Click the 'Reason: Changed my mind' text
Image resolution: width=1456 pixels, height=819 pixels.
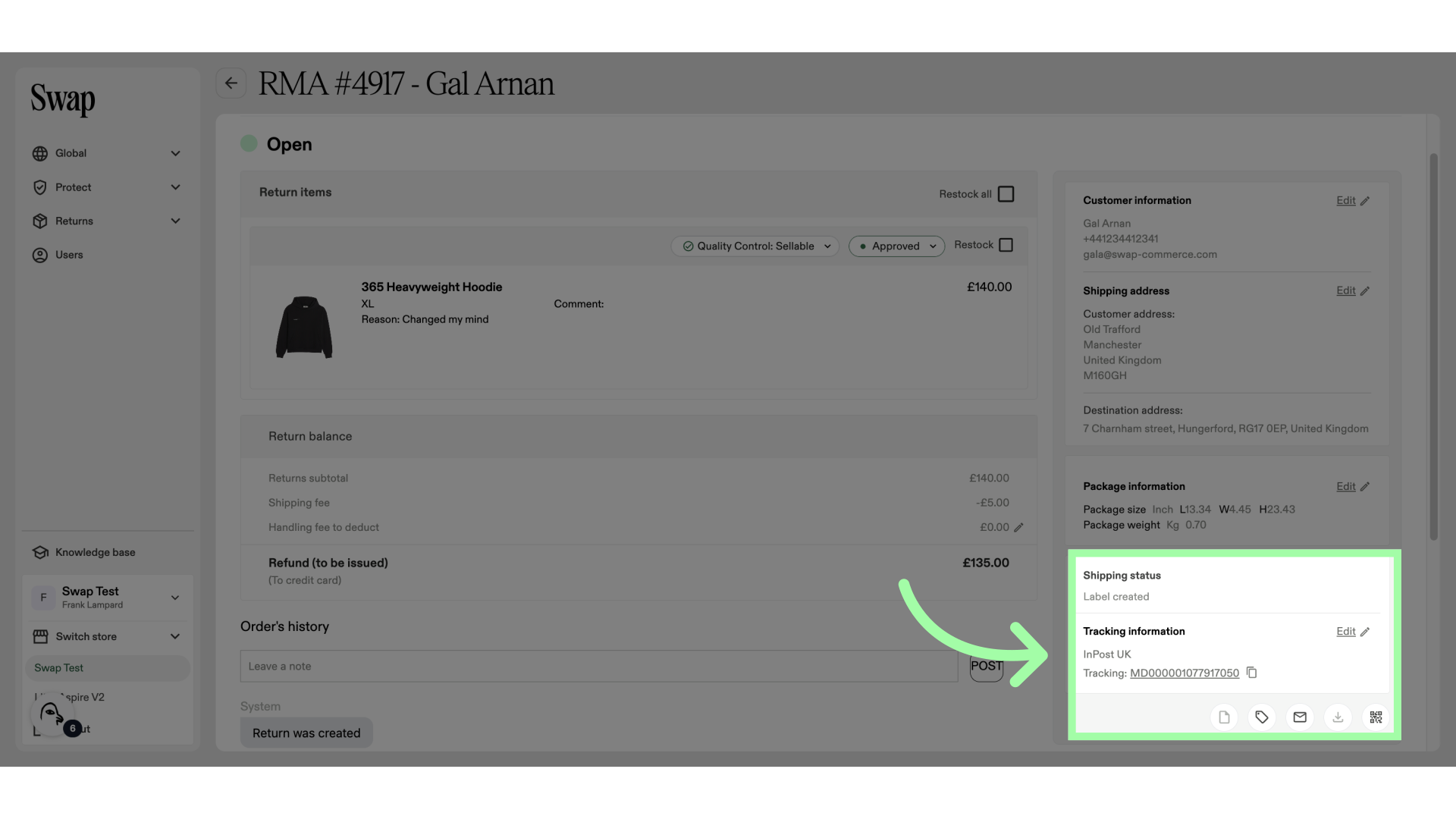click(x=425, y=320)
